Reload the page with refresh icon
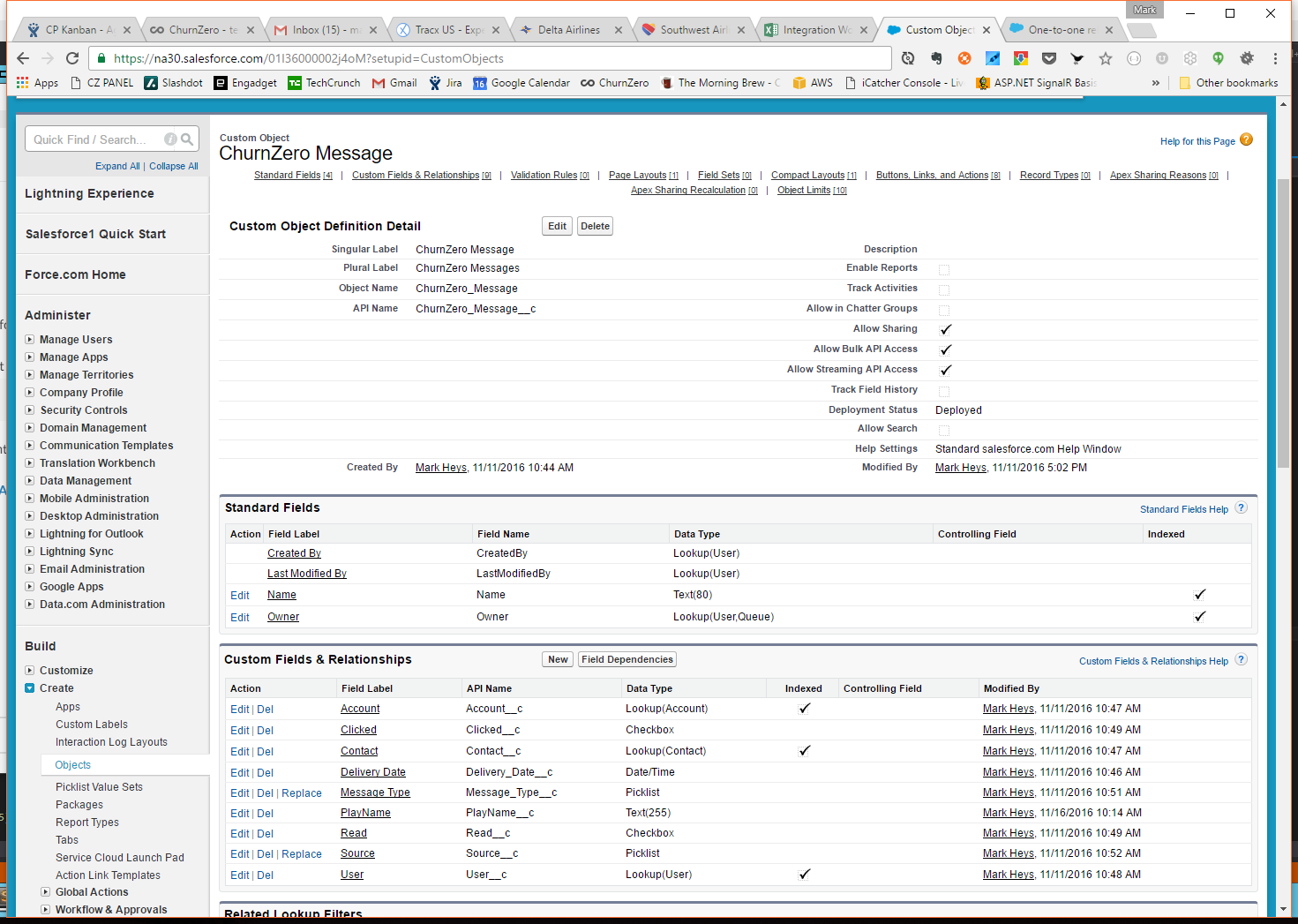Image resolution: width=1298 pixels, height=924 pixels. coord(72,58)
